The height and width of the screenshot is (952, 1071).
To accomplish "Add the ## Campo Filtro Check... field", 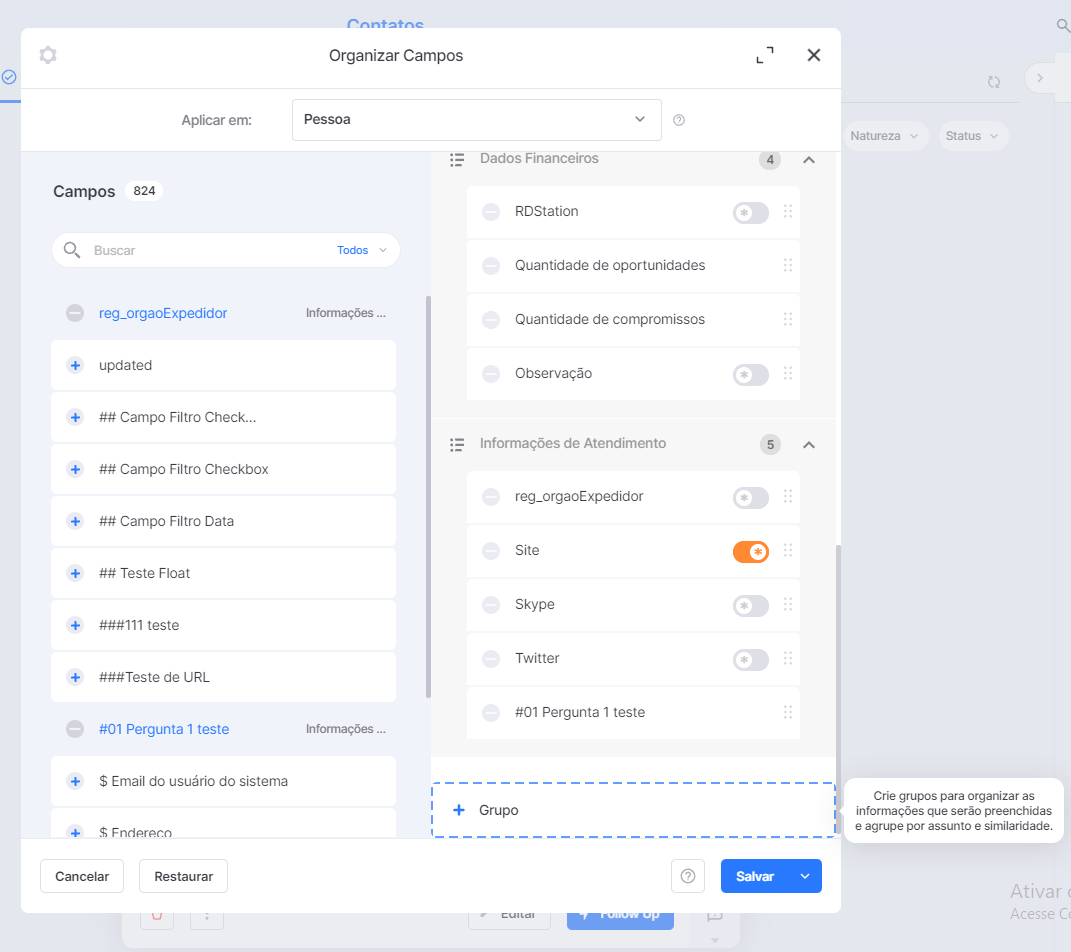I will pos(75,417).
